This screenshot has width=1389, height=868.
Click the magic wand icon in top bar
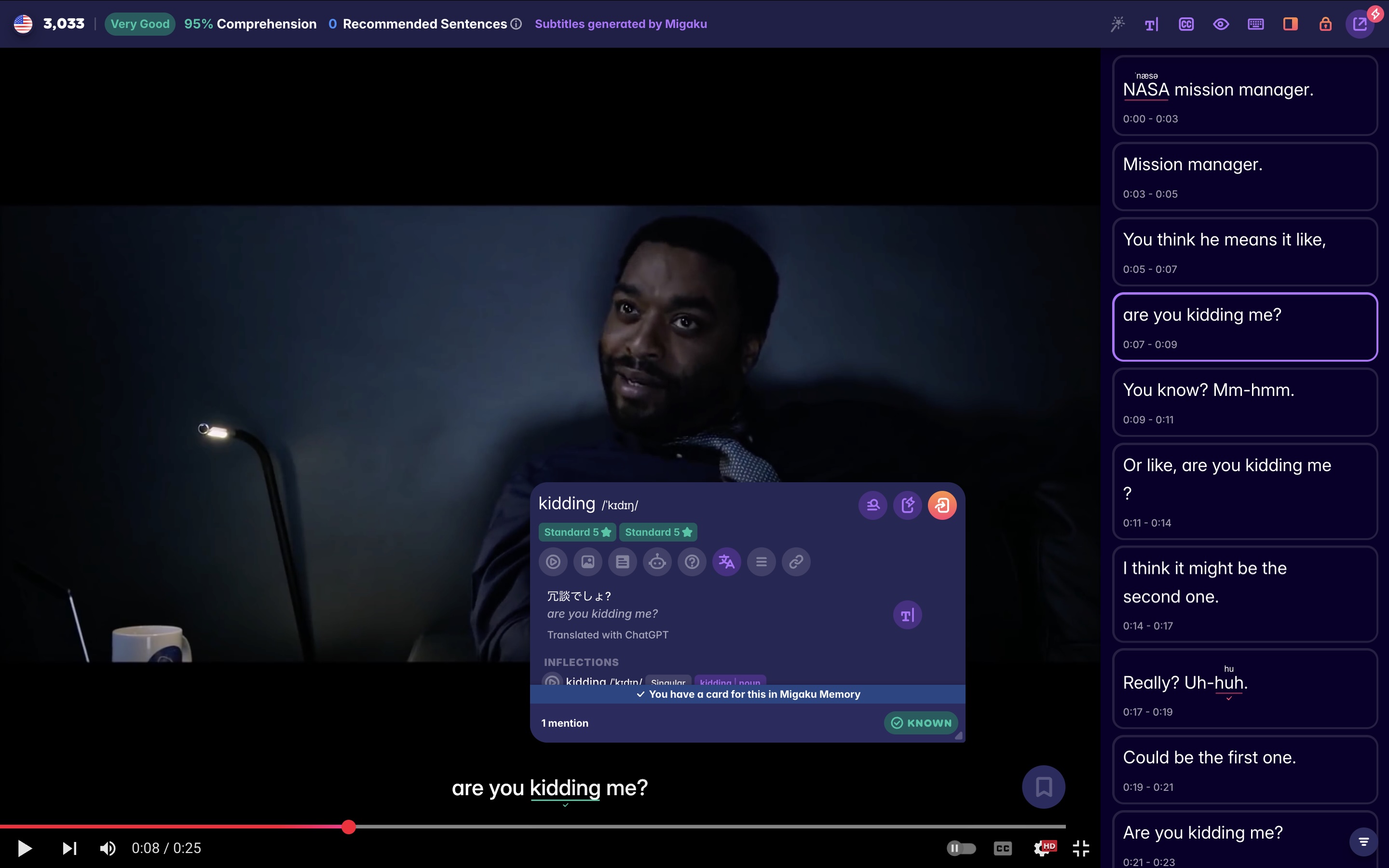[x=1117, y=24]
